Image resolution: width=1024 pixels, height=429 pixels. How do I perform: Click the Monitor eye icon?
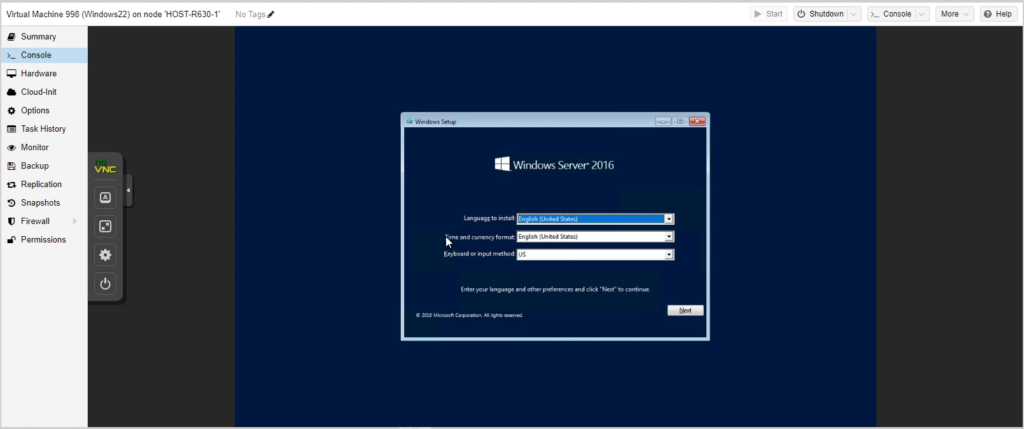(x=11, y=148)
